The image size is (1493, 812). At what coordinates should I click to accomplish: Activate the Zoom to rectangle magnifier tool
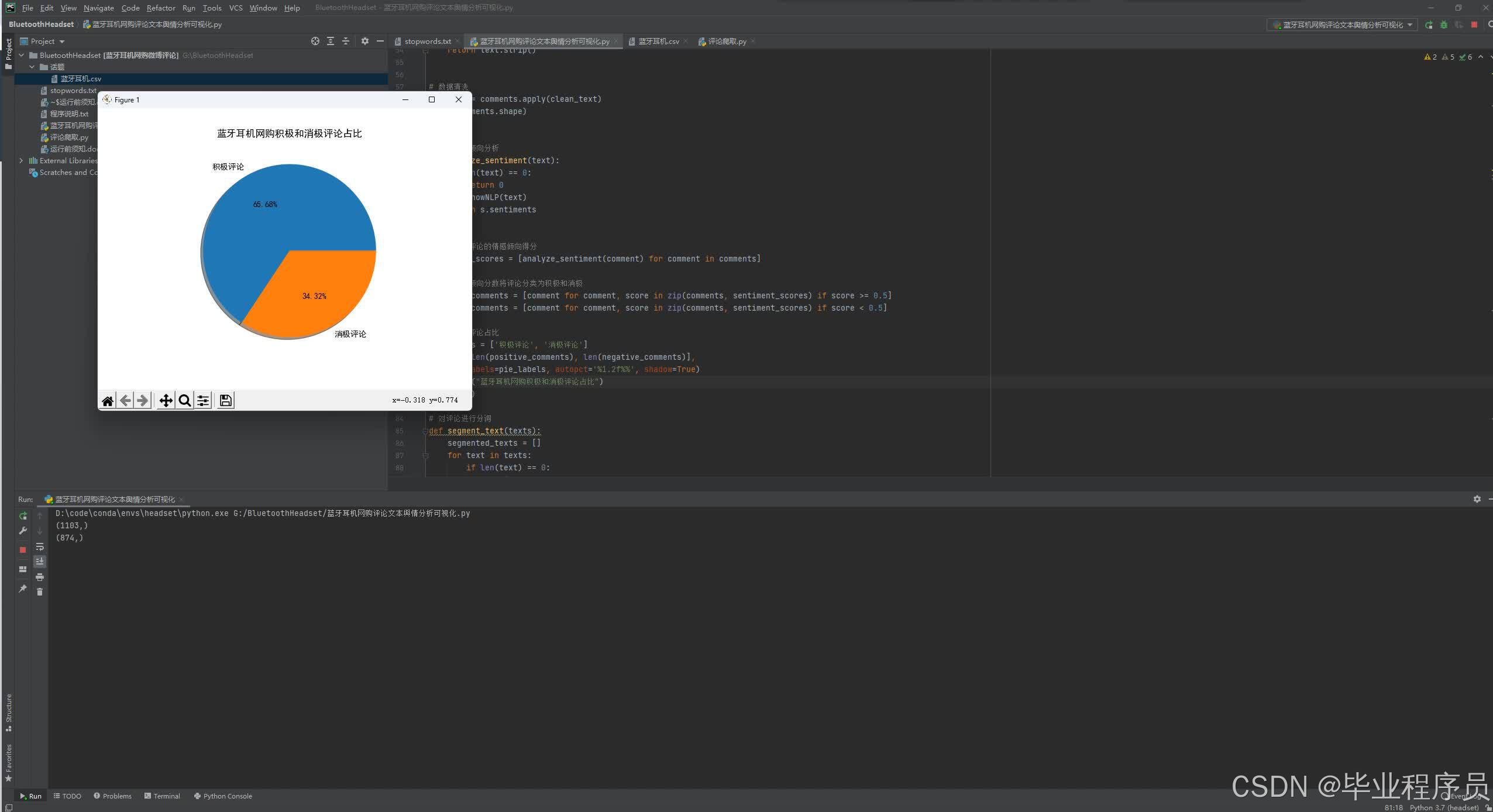(185, 401)
